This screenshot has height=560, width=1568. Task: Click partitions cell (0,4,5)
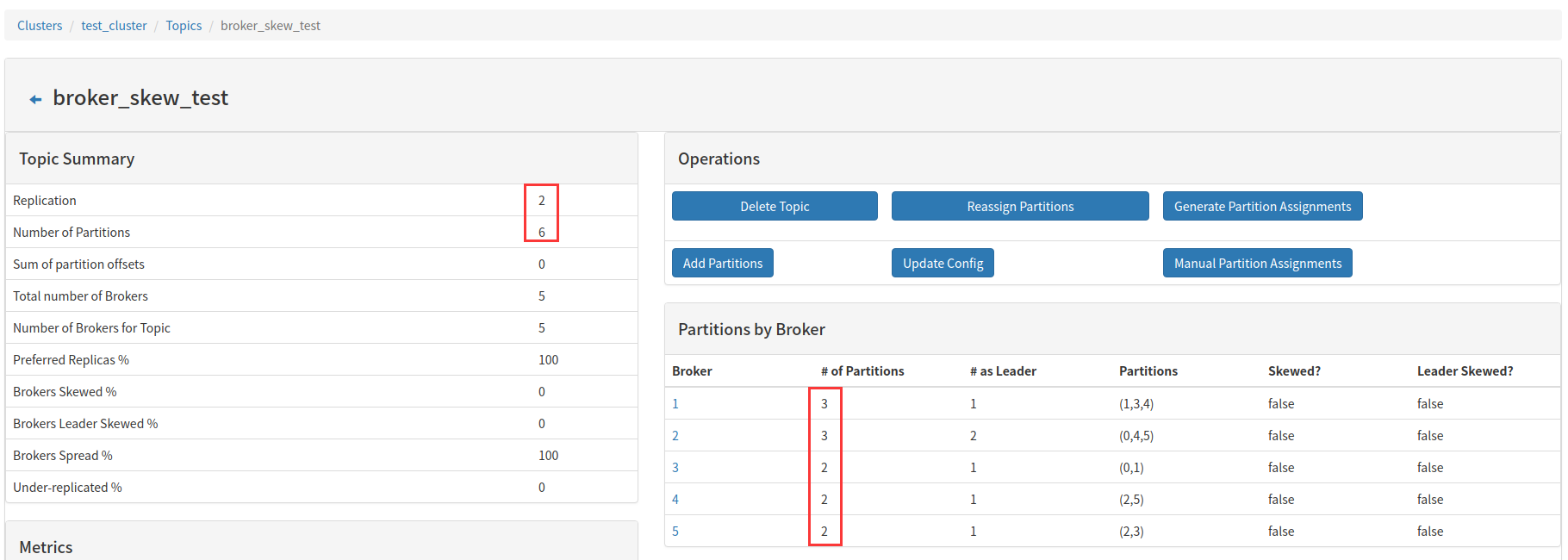coord(1136,435)
